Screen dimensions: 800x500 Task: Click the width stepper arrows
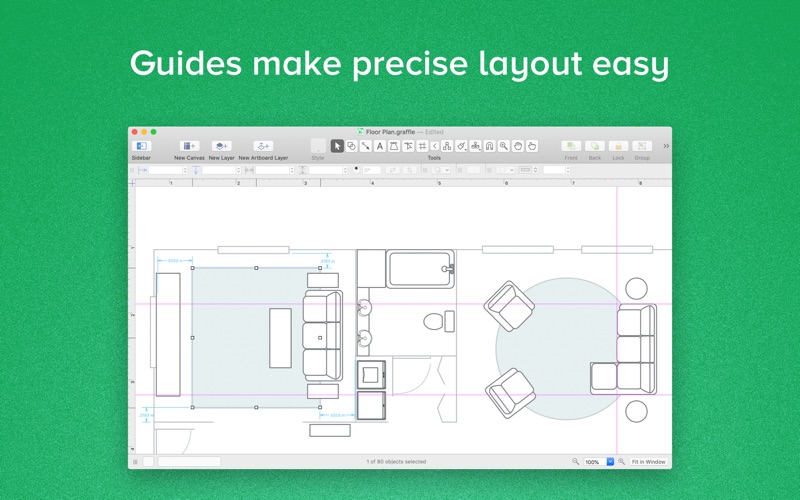click(x=292, y=170)
